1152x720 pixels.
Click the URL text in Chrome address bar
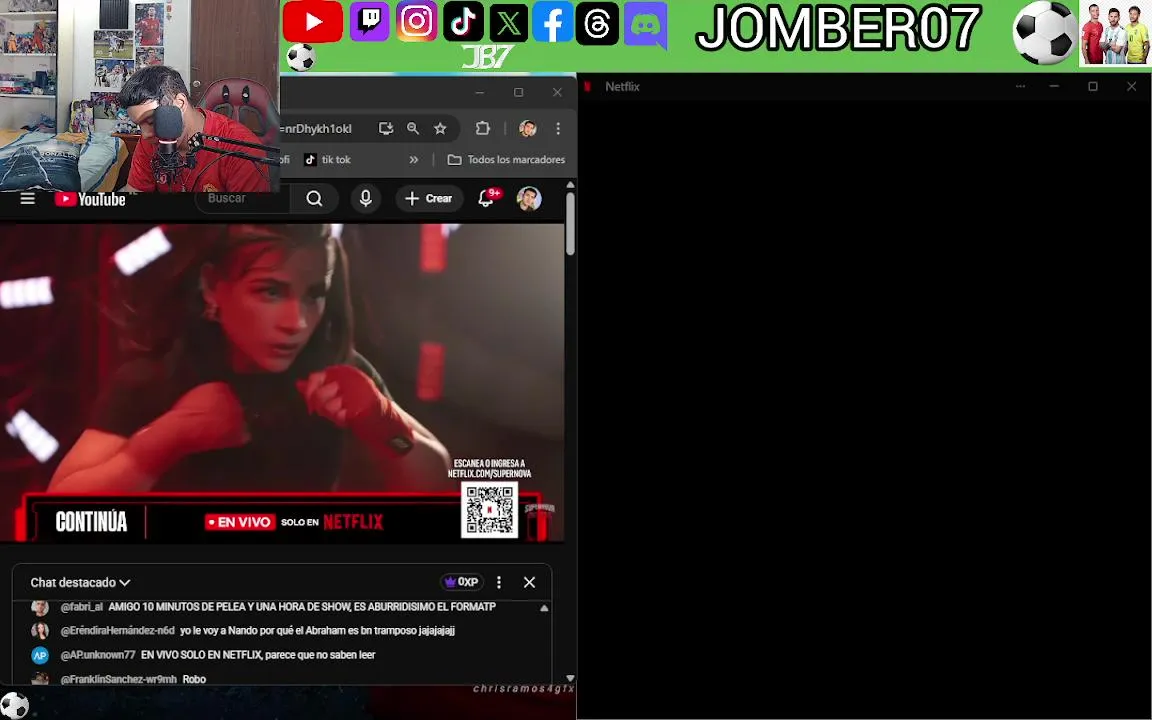click(316, 129)
